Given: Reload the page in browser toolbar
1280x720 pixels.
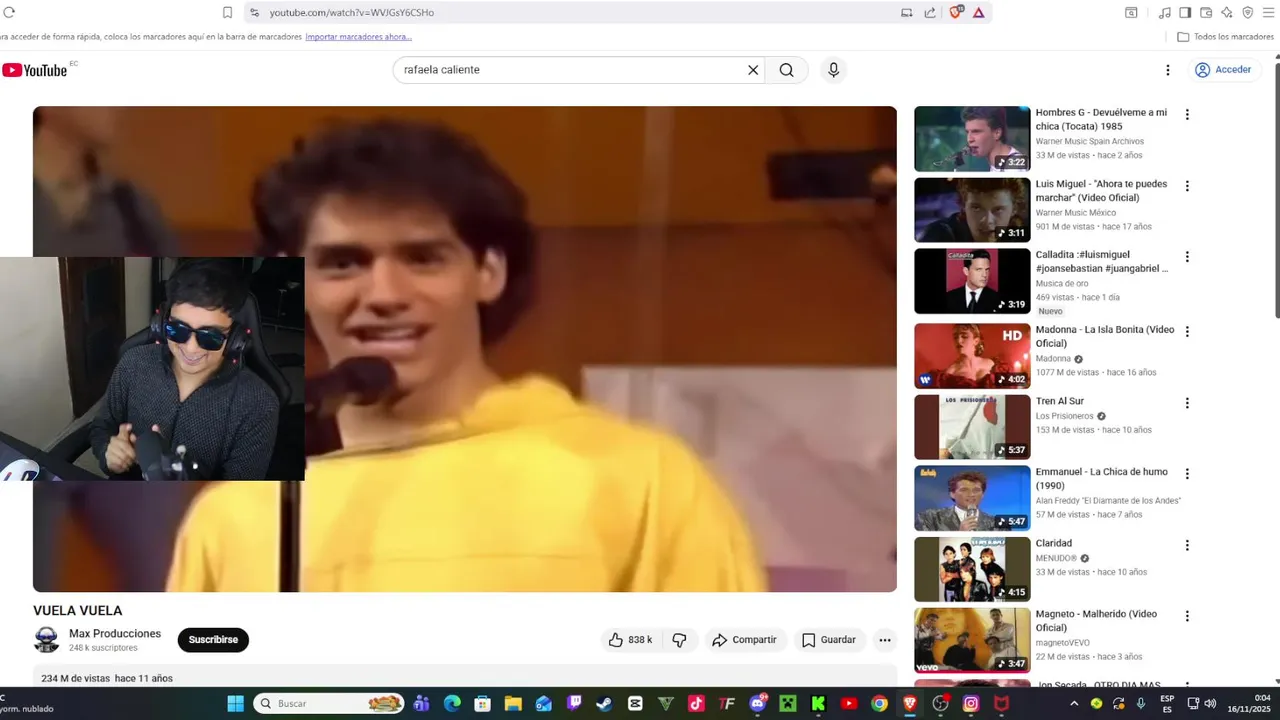Looking at the screenshot, I should tap(9, 12).
